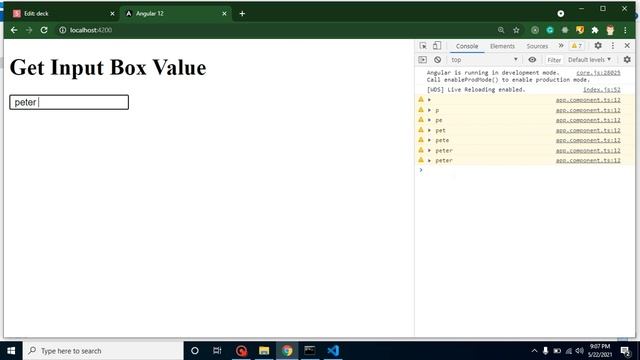Click the 7 warnings badge

[577, 46]
